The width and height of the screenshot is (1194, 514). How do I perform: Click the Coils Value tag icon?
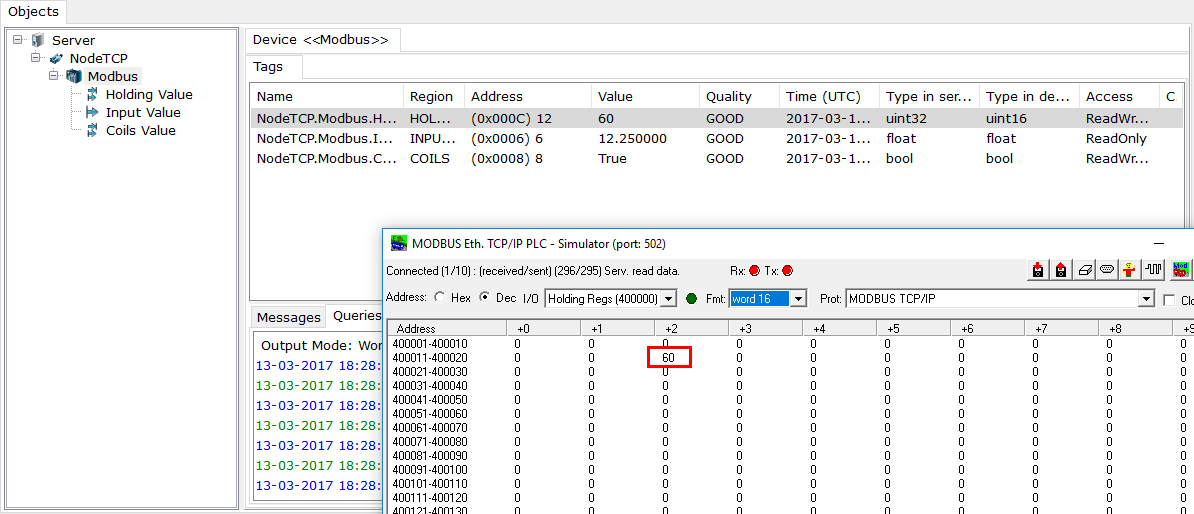92,130
